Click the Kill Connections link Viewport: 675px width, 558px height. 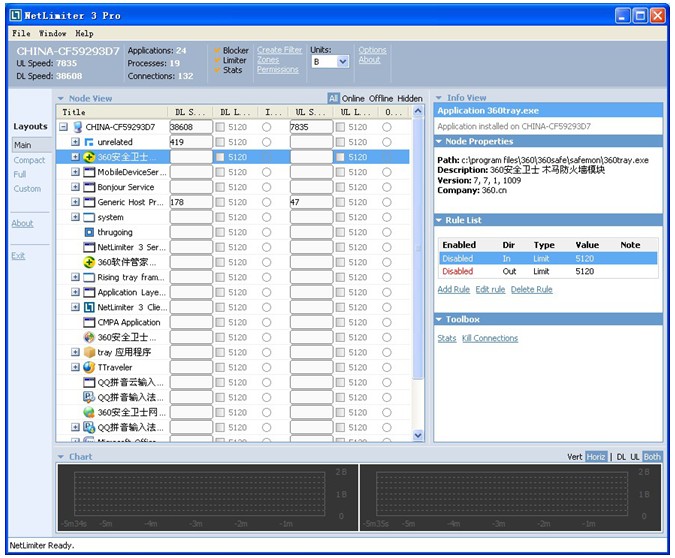(x=490, y=338)
